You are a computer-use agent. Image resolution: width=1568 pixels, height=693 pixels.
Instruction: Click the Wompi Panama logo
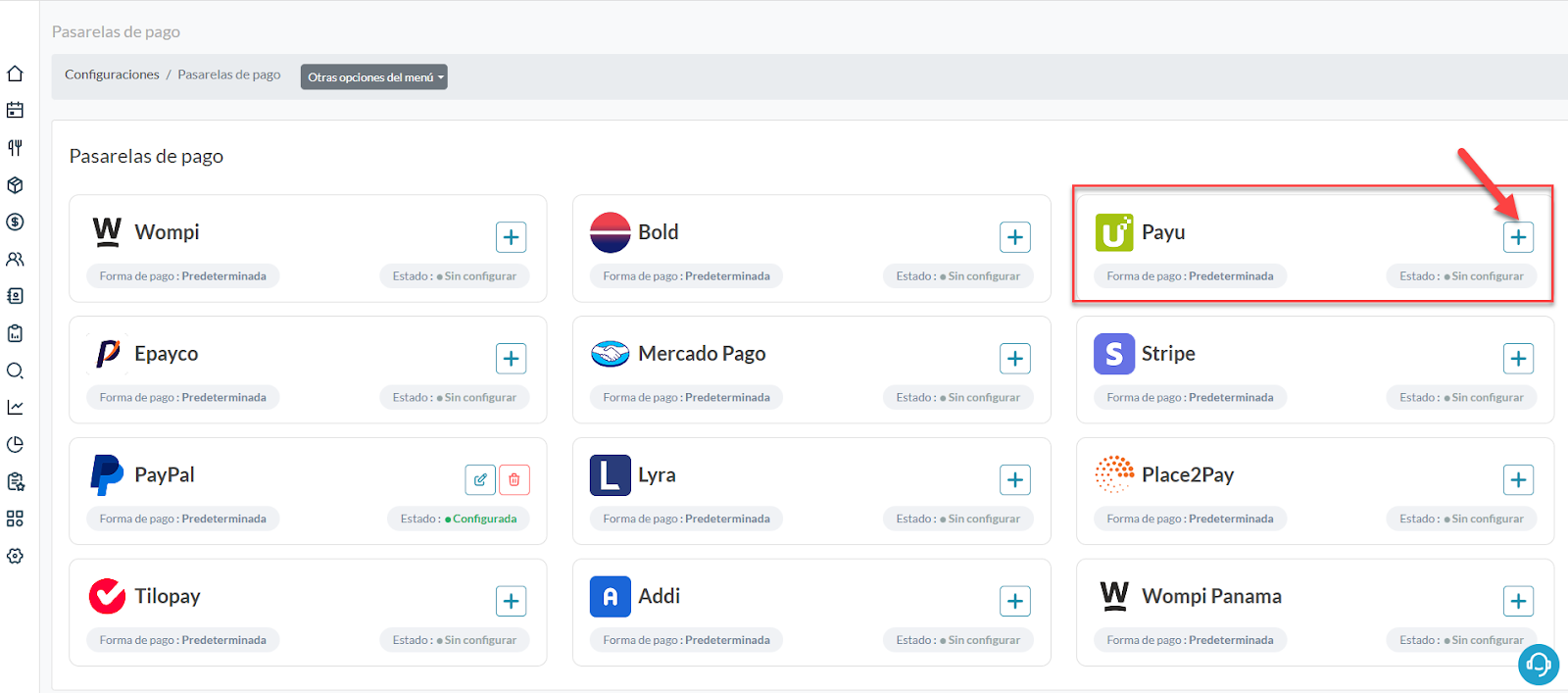(1114, 596)
